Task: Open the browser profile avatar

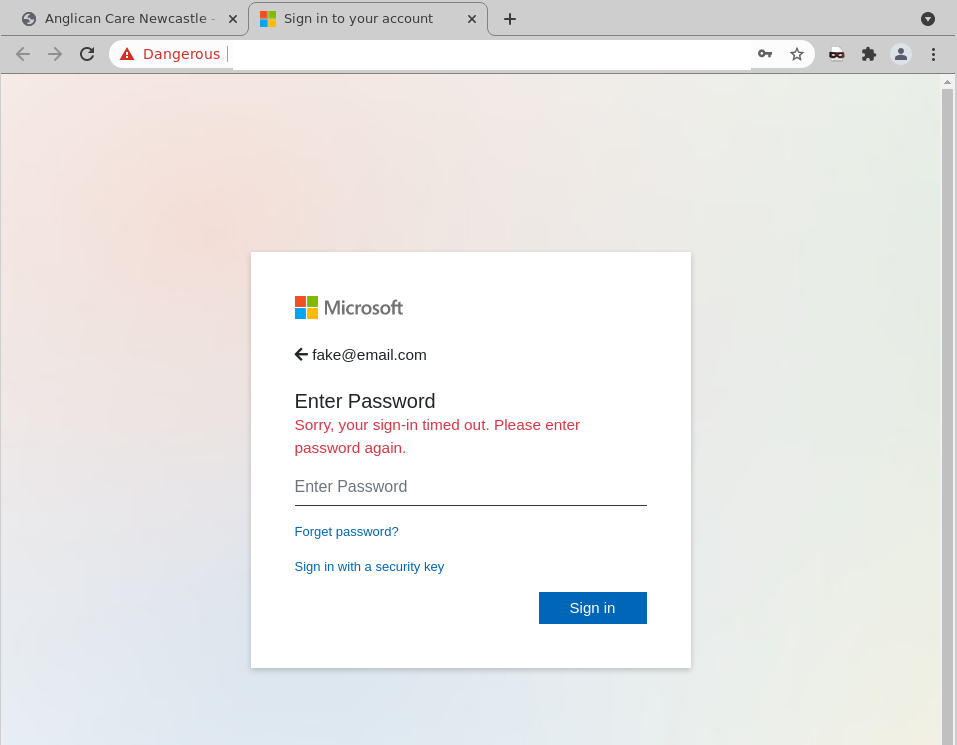Action: 900,54
